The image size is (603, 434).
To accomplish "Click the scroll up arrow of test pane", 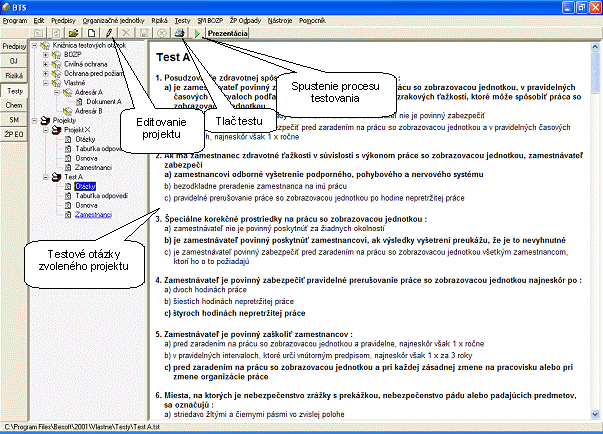I will 595,47.
